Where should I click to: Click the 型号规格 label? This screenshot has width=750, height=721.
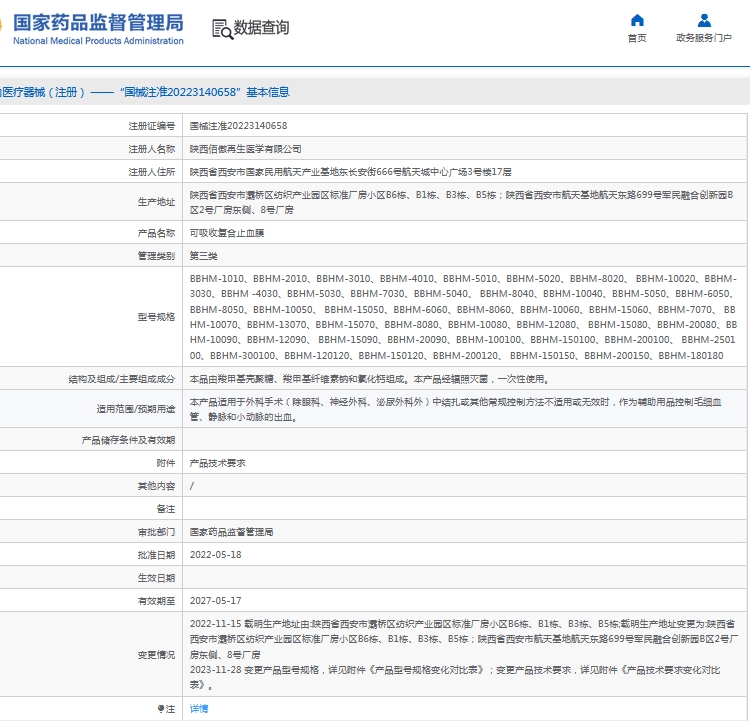156,317
